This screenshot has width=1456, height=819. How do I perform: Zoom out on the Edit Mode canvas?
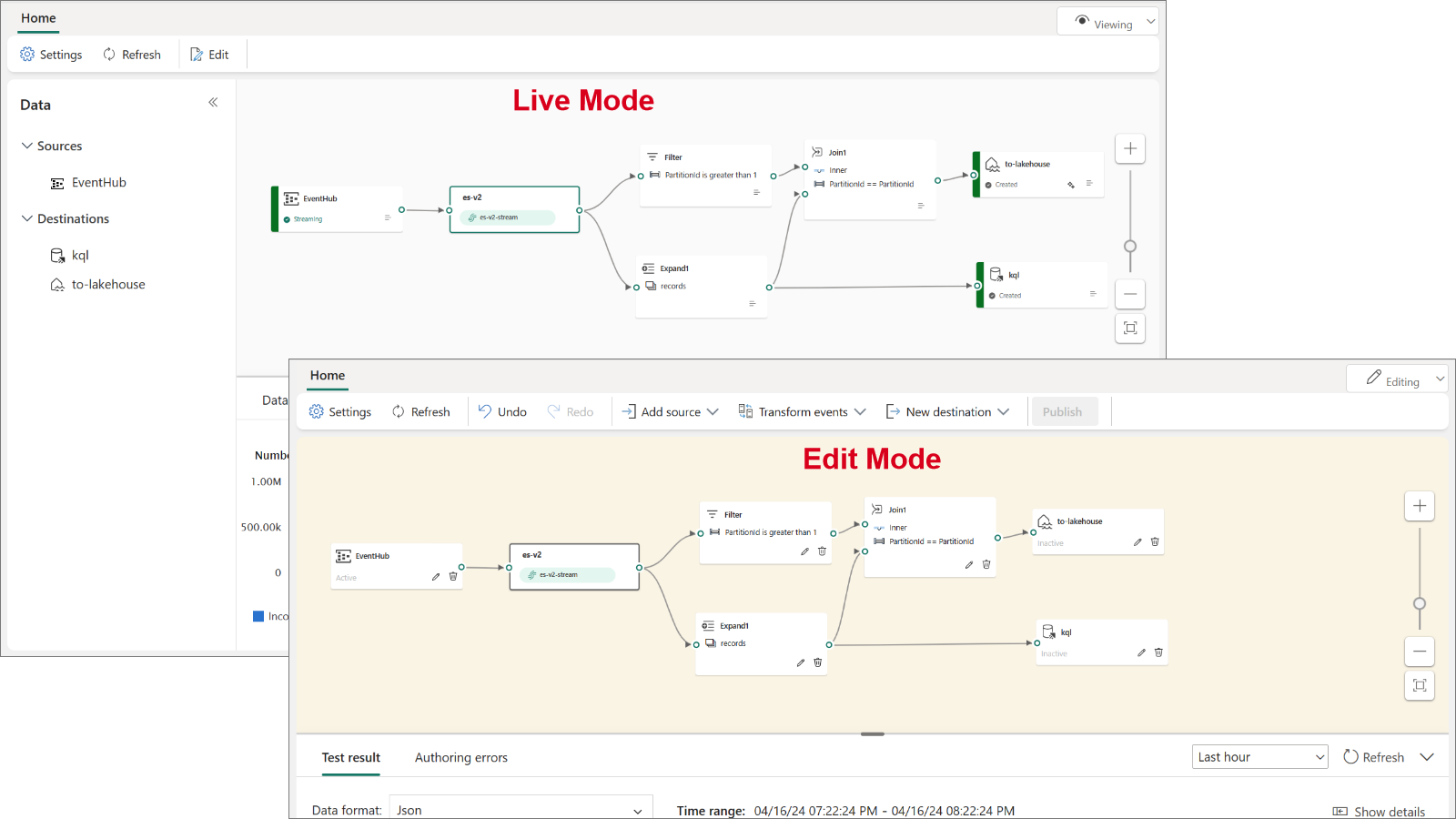(x=1420, y=652)
